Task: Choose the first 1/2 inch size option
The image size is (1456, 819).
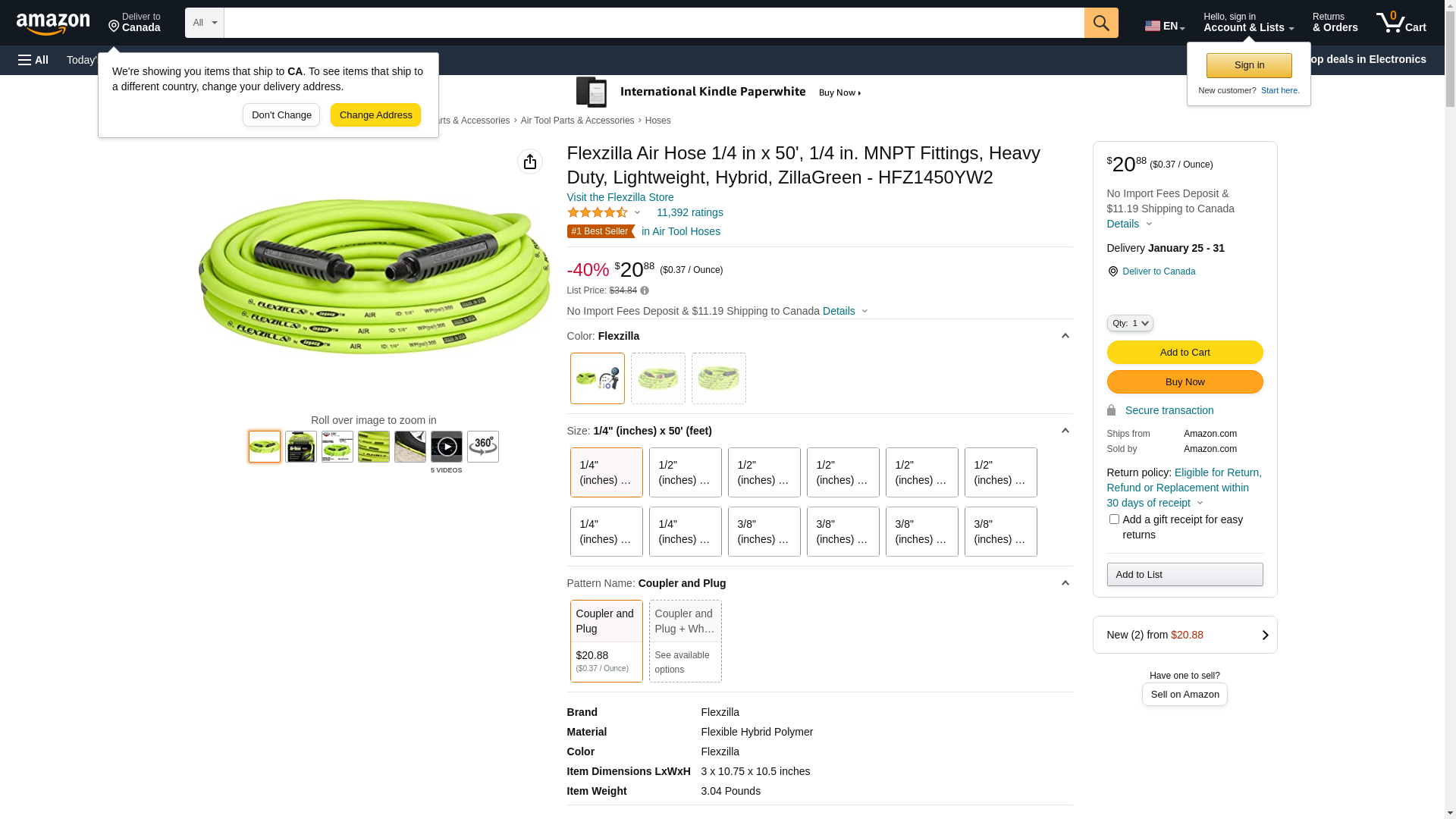Action: [x=686, y=472]
